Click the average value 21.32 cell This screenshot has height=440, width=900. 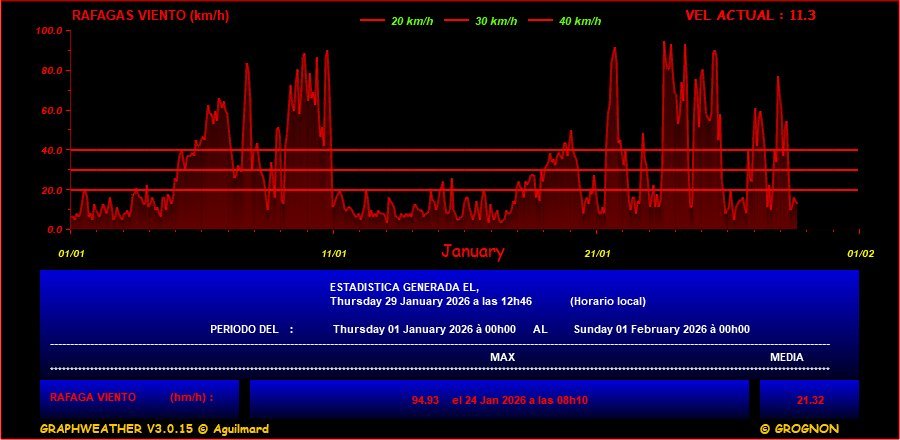(809, 400)
